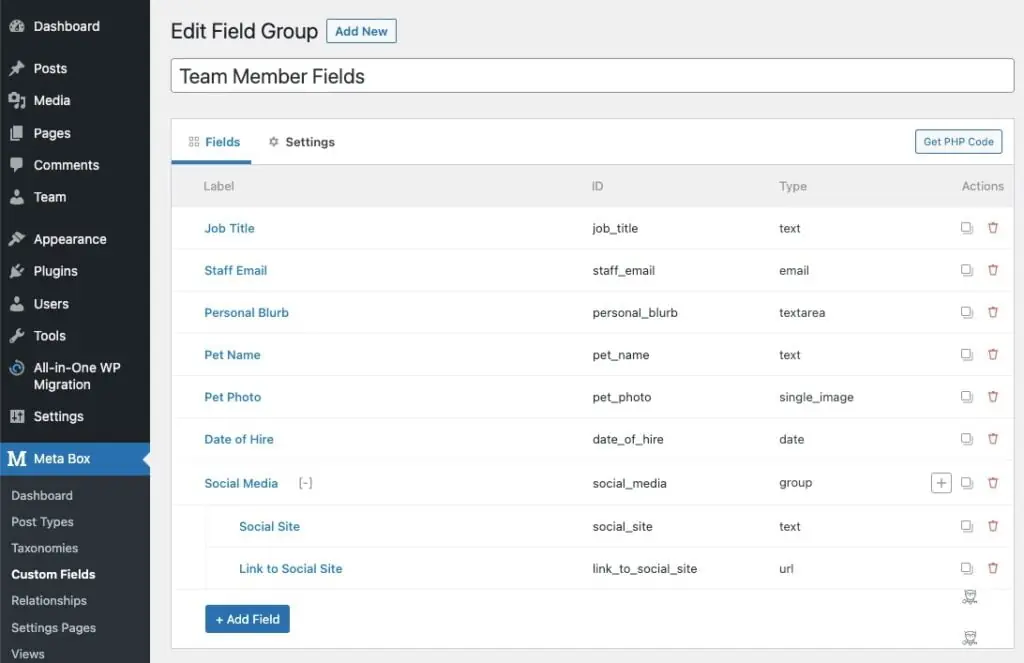
Task: Duplicate the Pet Name field
Action: click(x=967, y=354)
